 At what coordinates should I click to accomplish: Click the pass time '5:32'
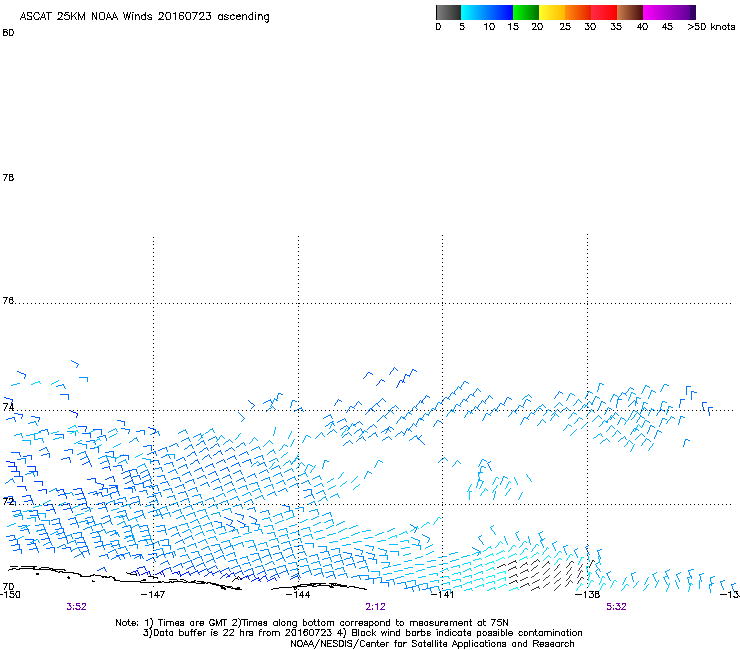pos(616,607)
